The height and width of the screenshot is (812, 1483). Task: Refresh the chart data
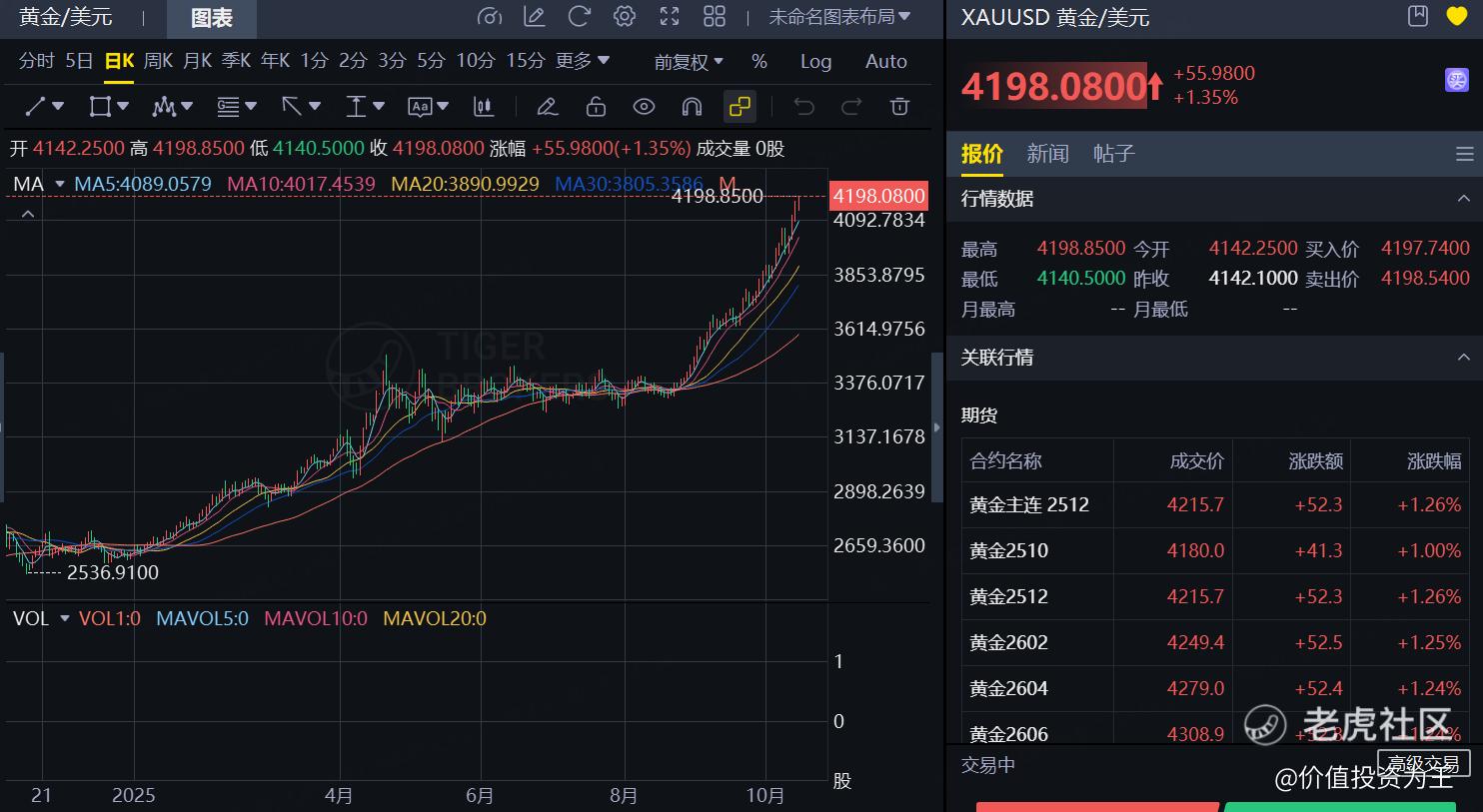pyautogui.click(x=578, y=16)
